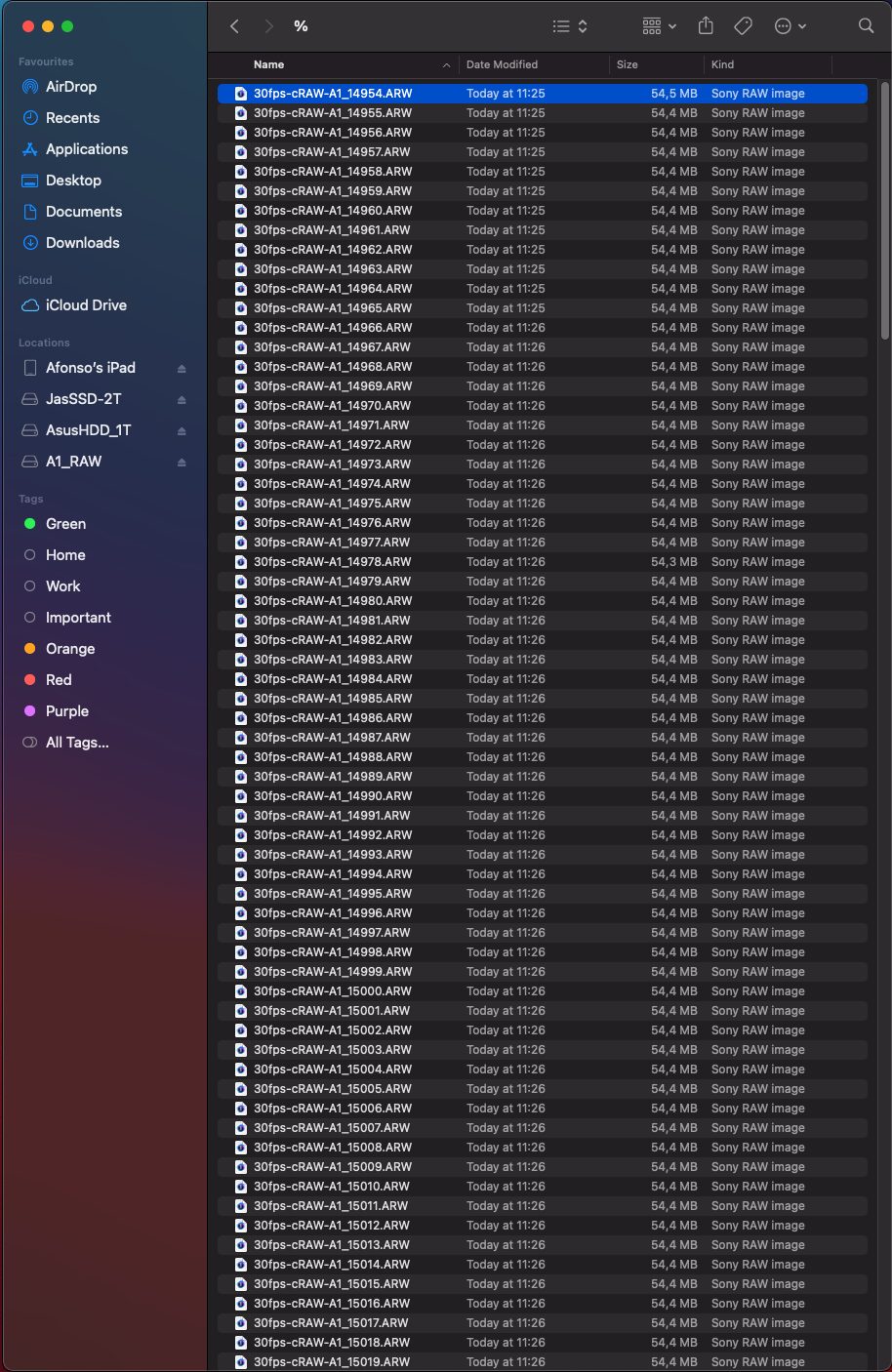892x1372 pixels.
Task: Select file 30fps-cRAW-A1_14955.ARW
Action: tap(543, 113)
